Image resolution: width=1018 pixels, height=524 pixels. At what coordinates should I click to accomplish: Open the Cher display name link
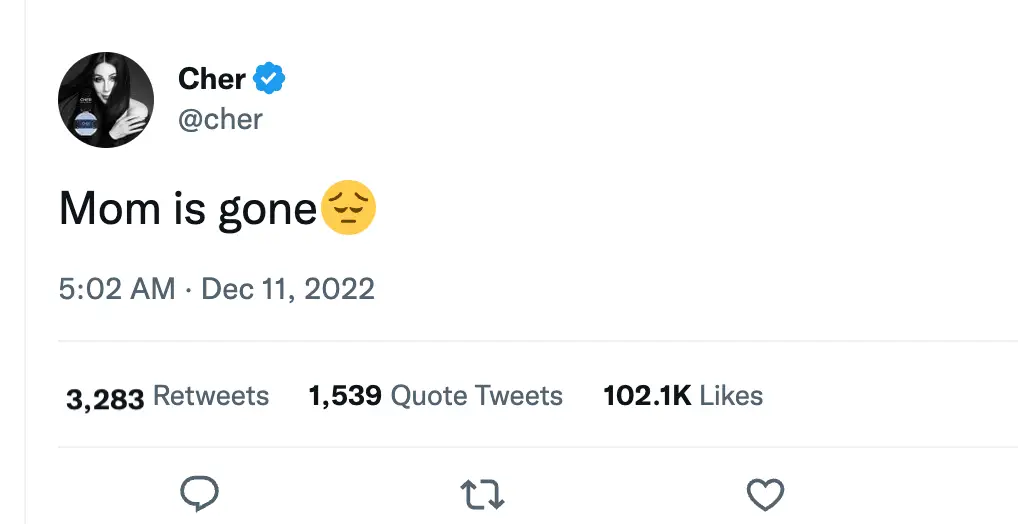click(212, 77)
